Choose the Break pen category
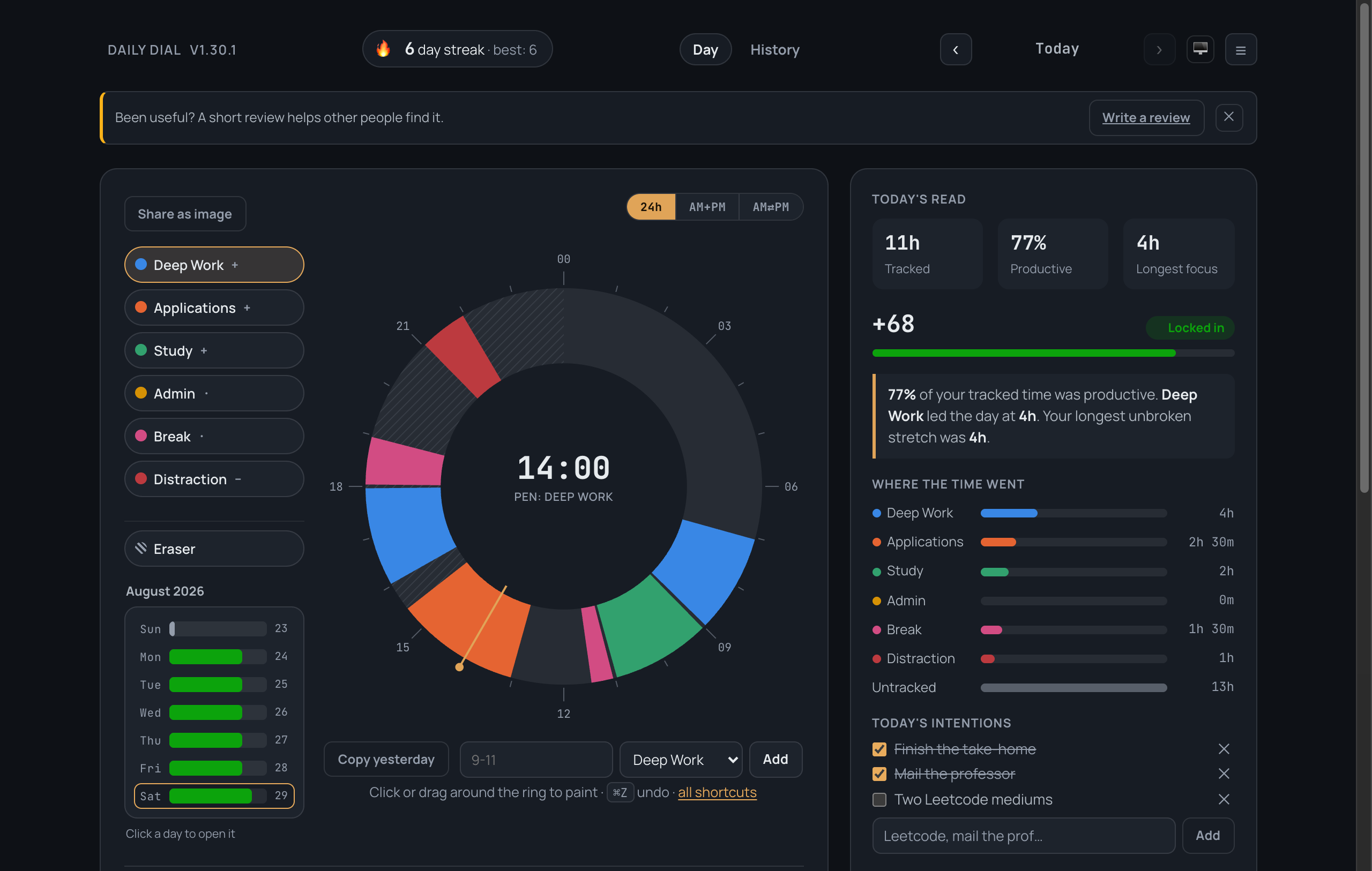The image size is (1372, 871). pyautogui.click(x=214, y=436)
